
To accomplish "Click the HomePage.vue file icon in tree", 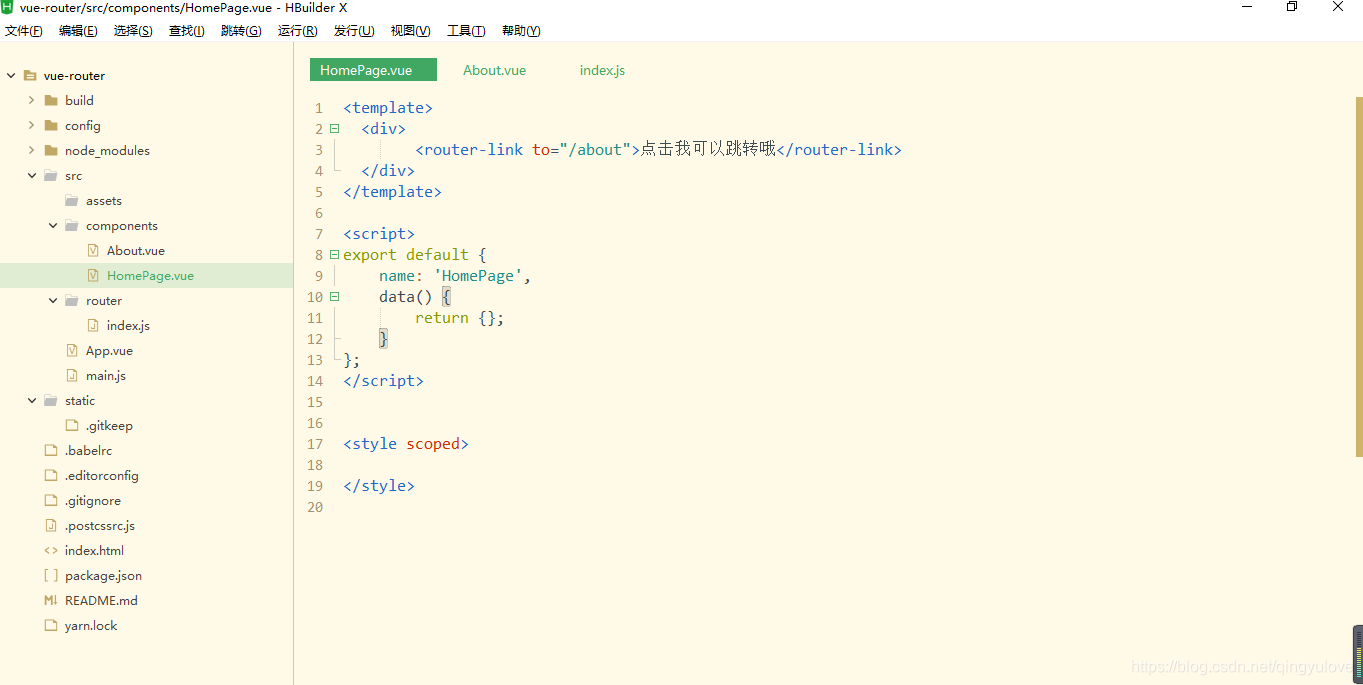I will [93, 275].
